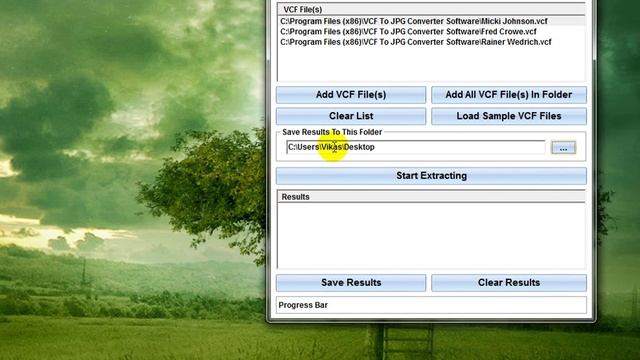Select the Rainer Wedrich.vcf row
Image resolution: width=640 pixels, height=360 pixels.
click(x=432, y=42)
